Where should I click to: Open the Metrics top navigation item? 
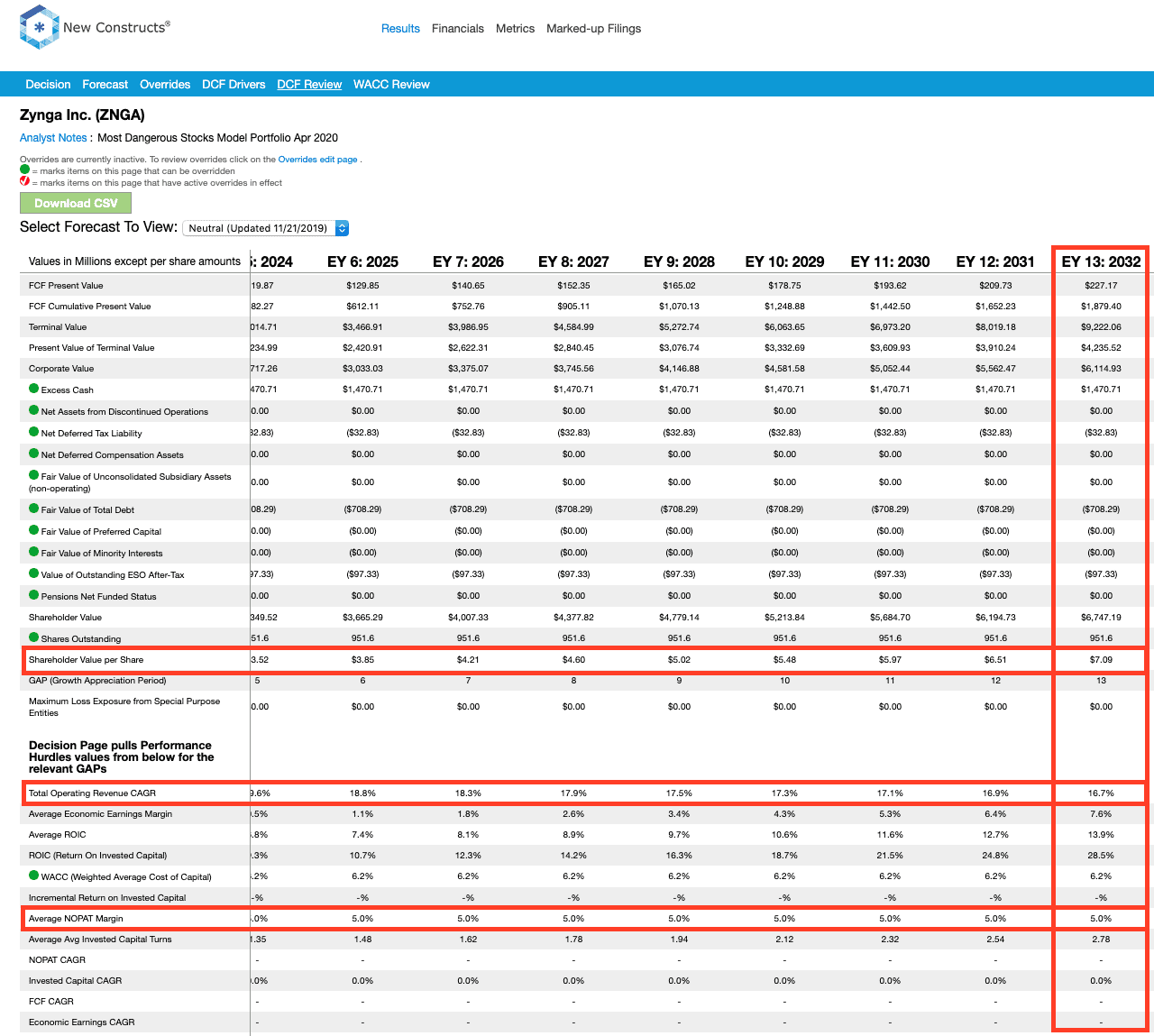[x=515, y=29]
